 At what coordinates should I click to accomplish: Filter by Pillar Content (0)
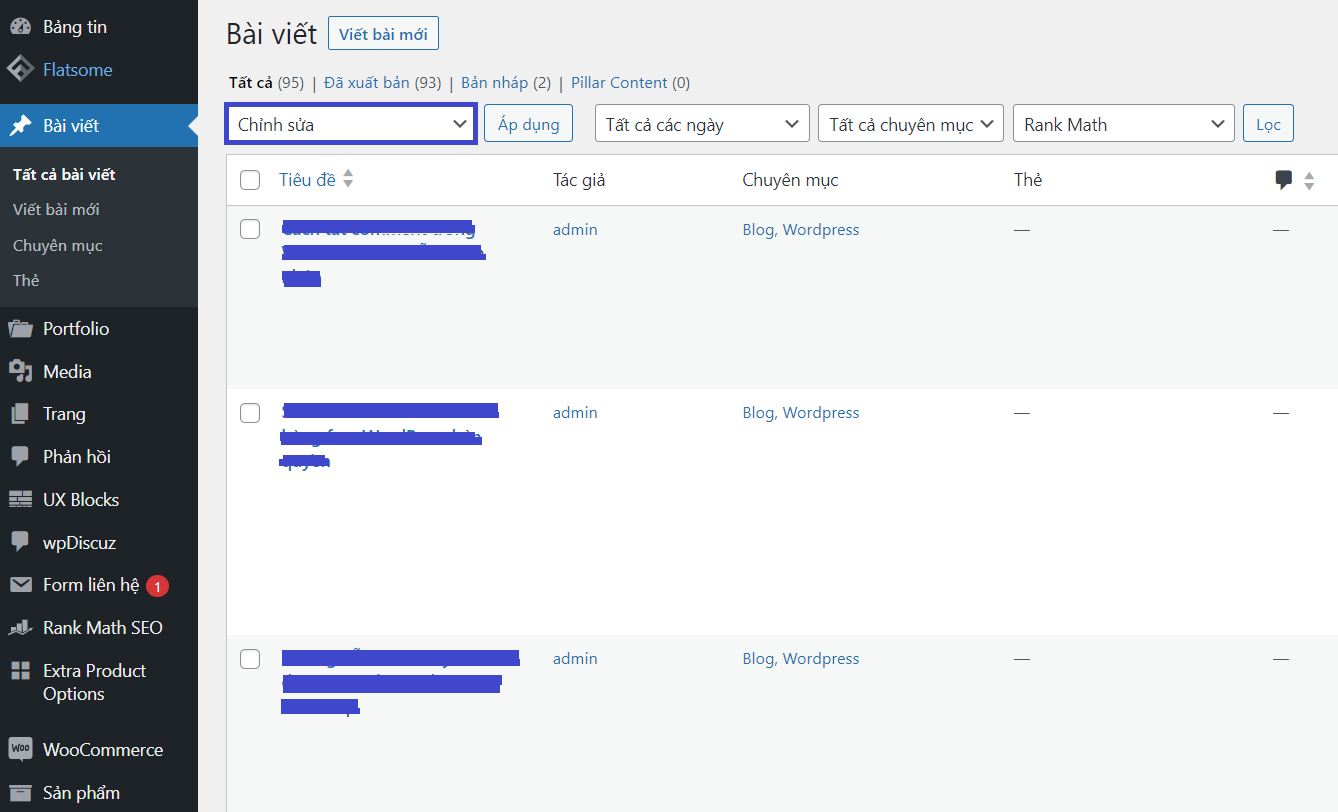[x=631, y=83]
